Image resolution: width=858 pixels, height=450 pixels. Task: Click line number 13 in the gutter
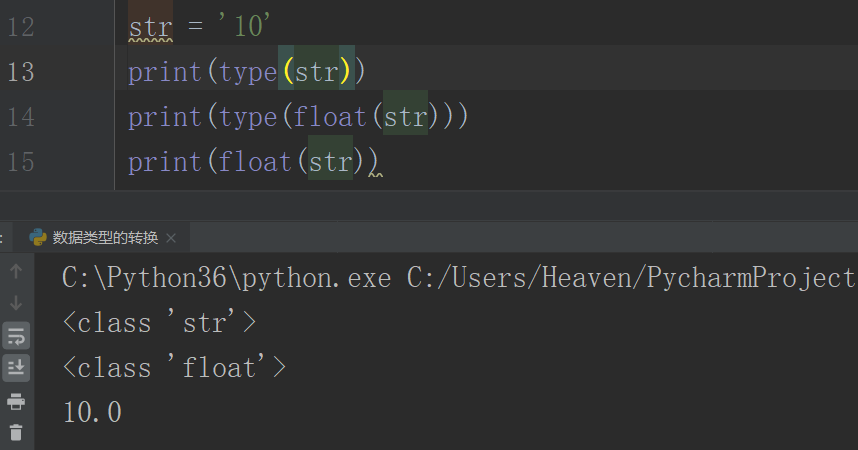click(21, 72)
